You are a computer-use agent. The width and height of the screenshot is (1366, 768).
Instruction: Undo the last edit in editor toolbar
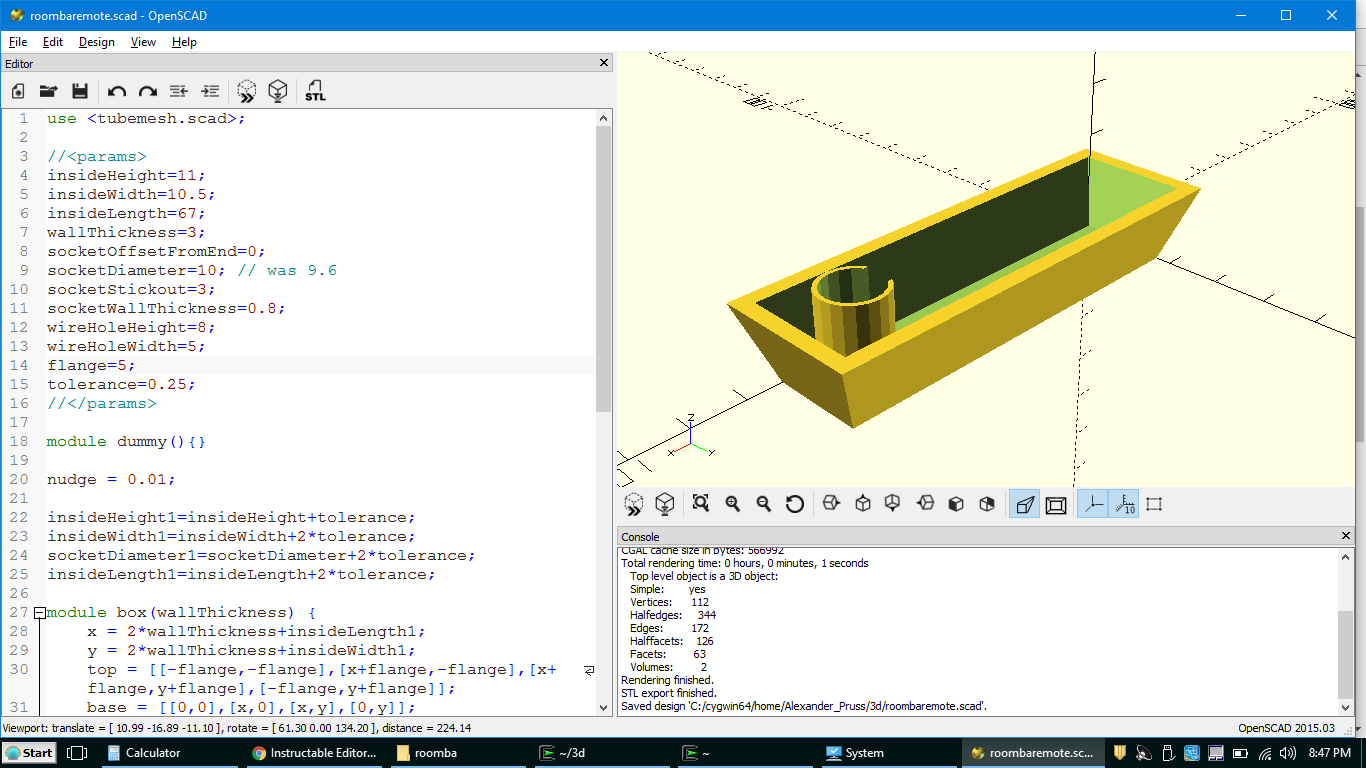click(117, 91)
